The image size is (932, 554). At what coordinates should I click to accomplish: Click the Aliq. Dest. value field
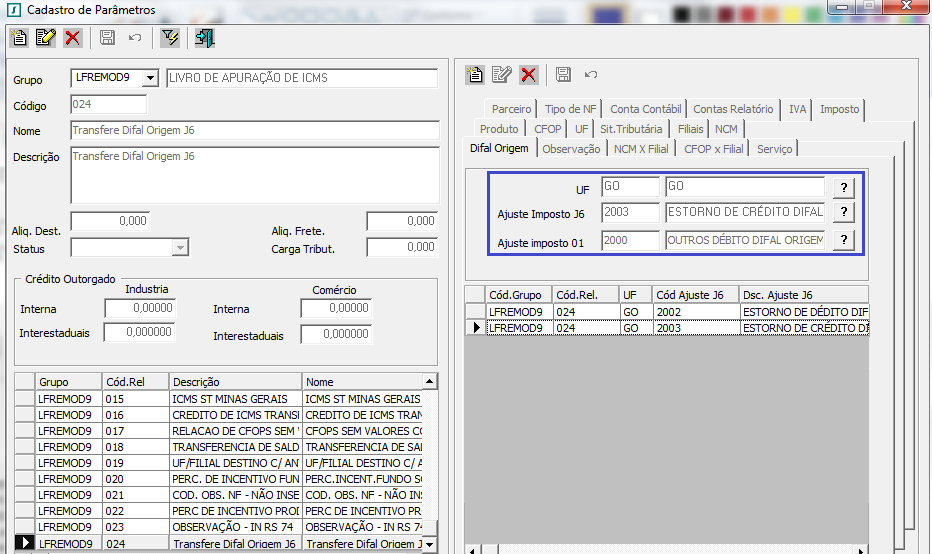tap(110, 221)
